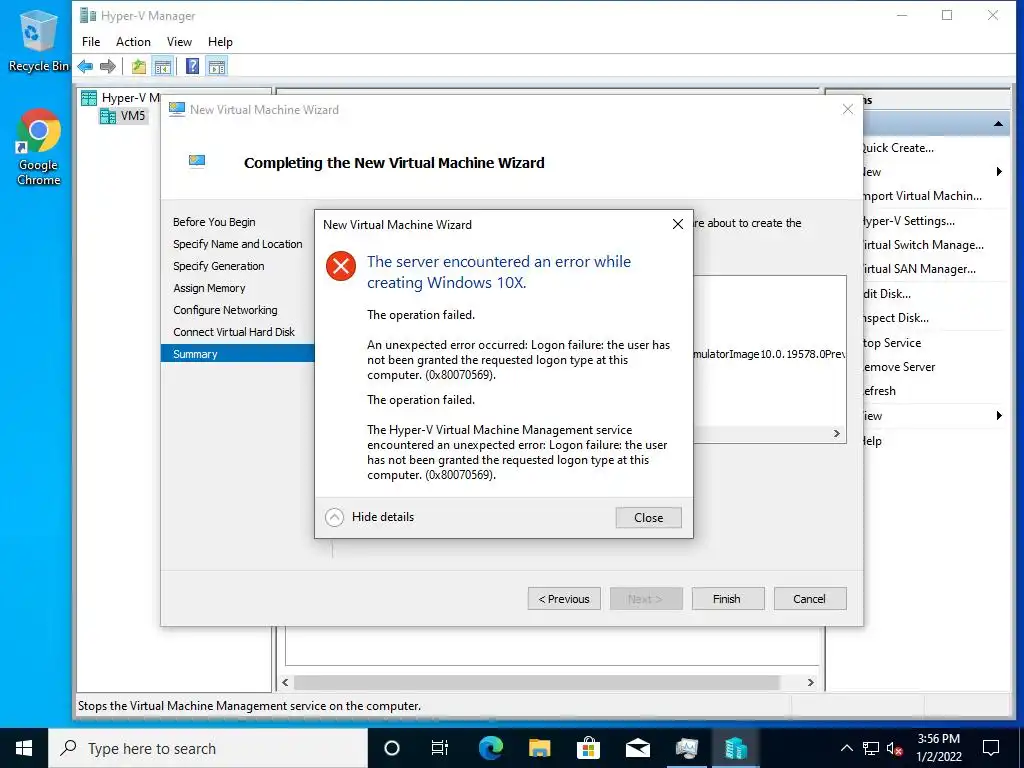Click the Up one level folder icon
The height and width of the screenshot is (768, 1024).
(138, 66)
